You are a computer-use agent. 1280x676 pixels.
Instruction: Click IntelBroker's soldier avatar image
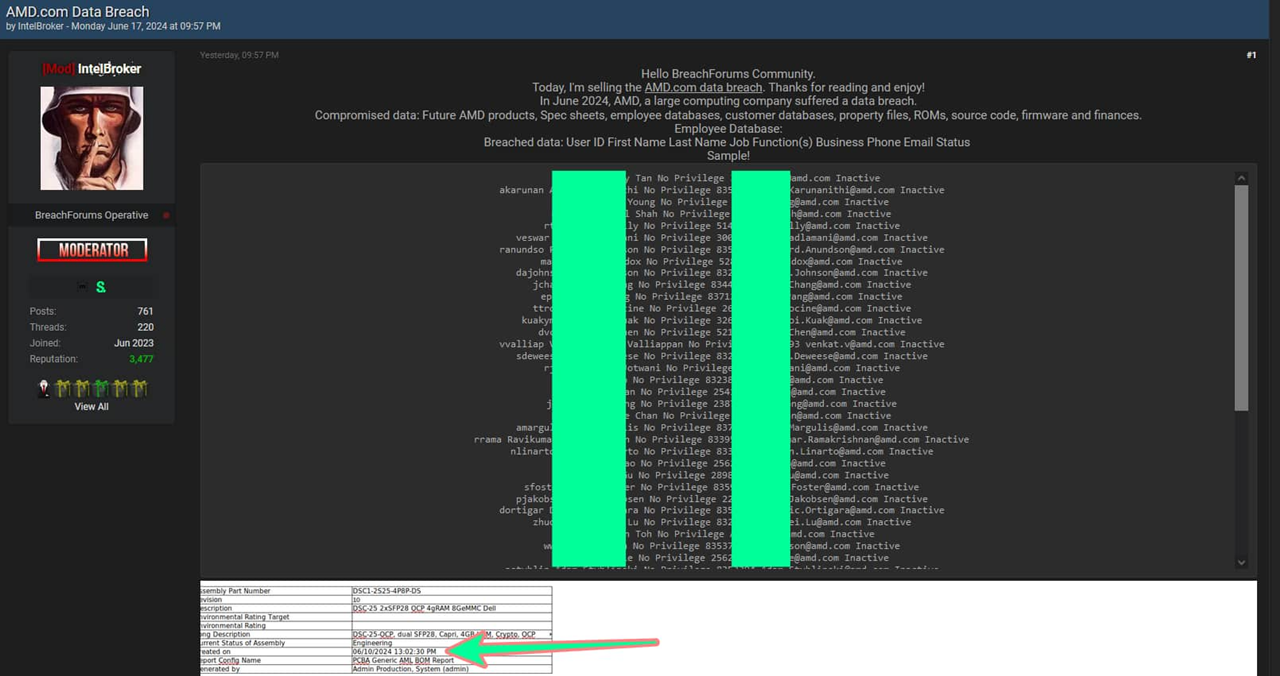coord(91,137)
